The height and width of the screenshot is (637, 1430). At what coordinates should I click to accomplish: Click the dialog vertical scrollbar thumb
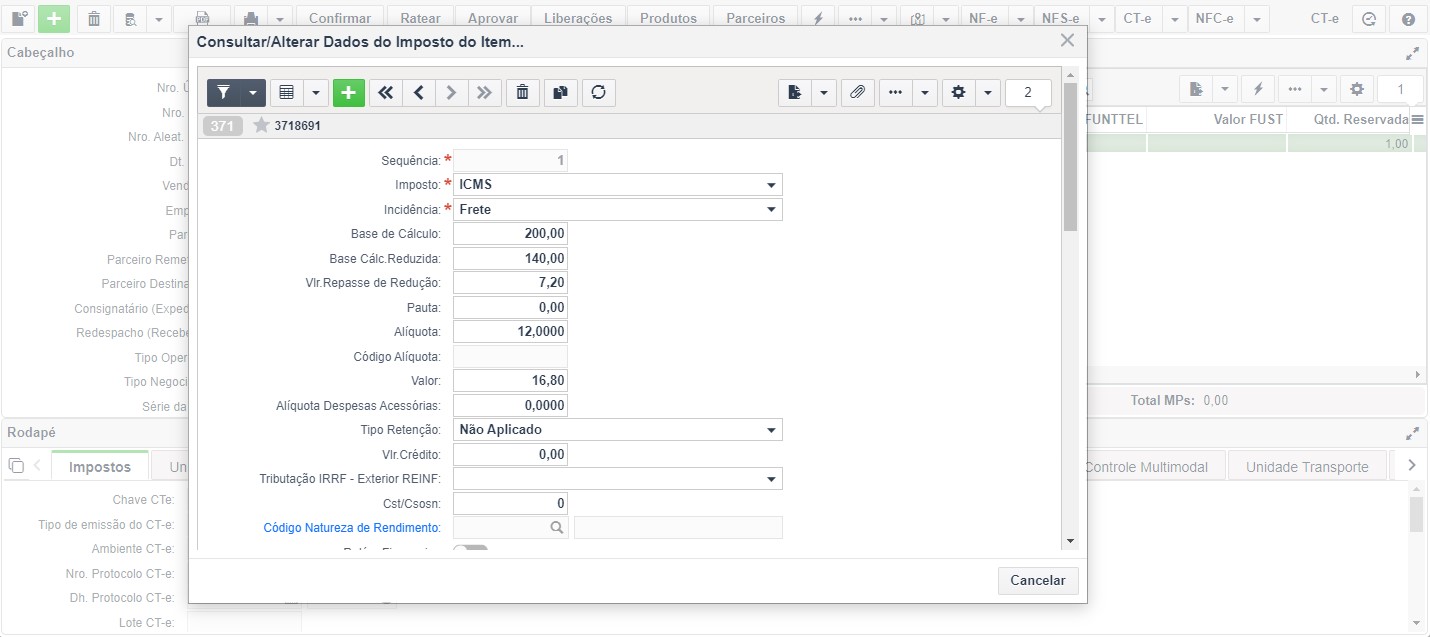tap(1070, 157)
